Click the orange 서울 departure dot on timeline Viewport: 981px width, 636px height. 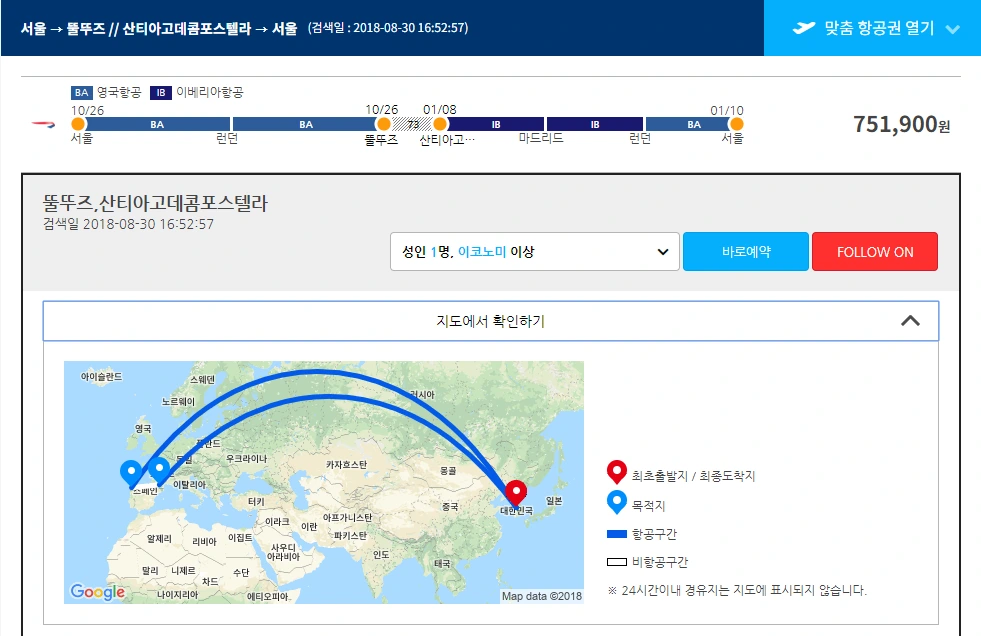77,124
